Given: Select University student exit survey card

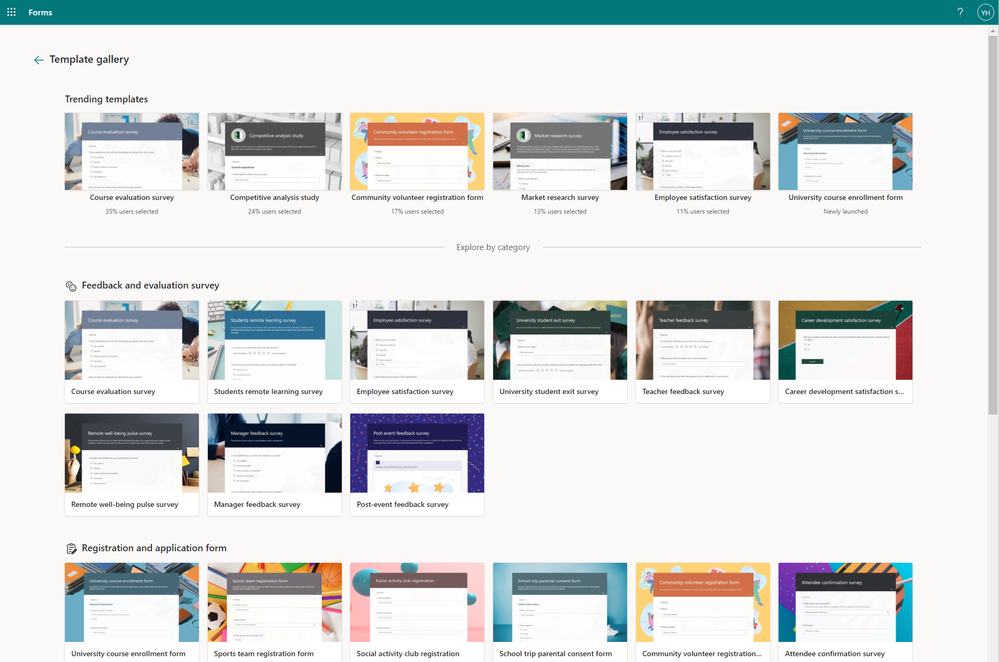Looking at the screenshot, I should 560,352.
